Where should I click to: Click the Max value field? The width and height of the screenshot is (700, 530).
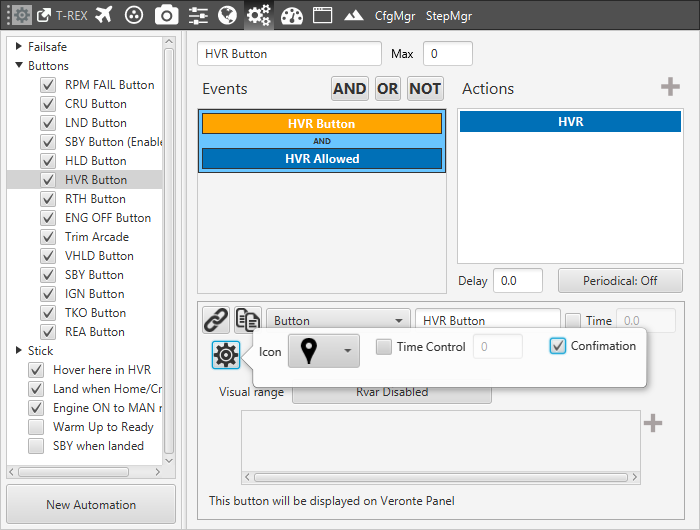click(448, 54)
